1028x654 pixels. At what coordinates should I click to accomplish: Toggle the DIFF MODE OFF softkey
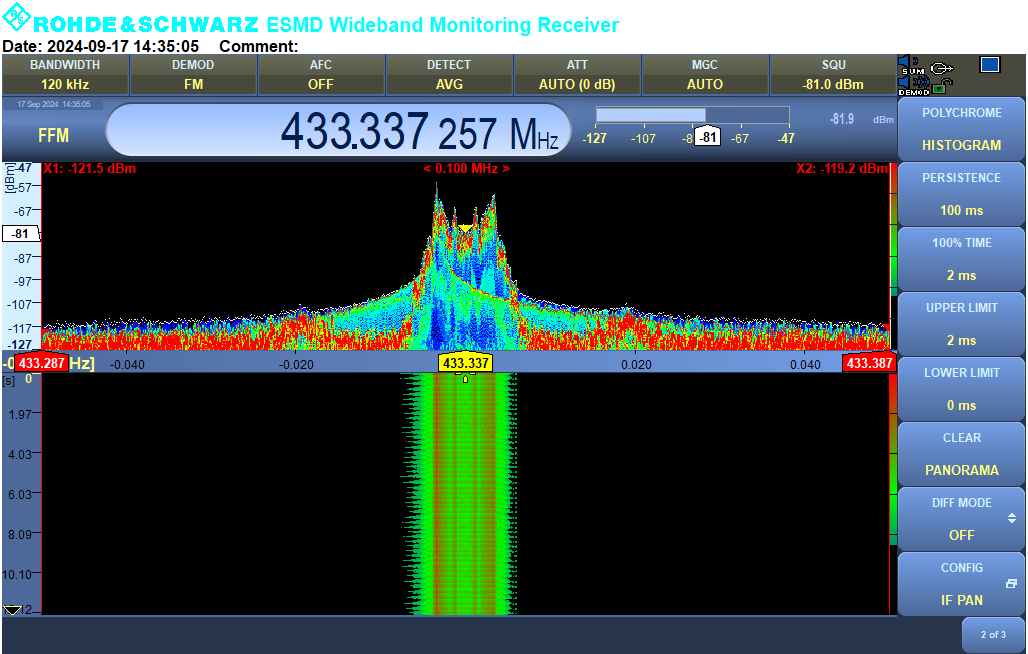(x=961, y=518)
